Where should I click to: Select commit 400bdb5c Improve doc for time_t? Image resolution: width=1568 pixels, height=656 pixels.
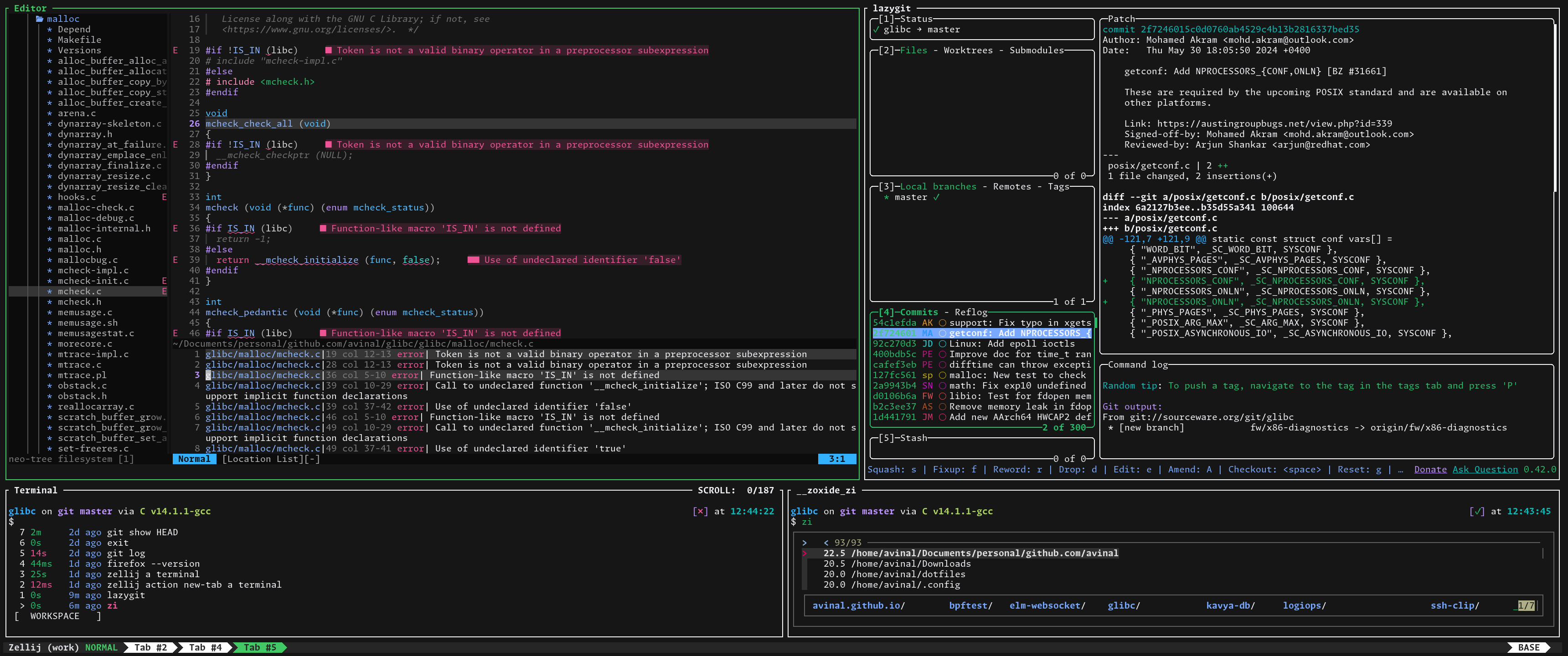982,354
